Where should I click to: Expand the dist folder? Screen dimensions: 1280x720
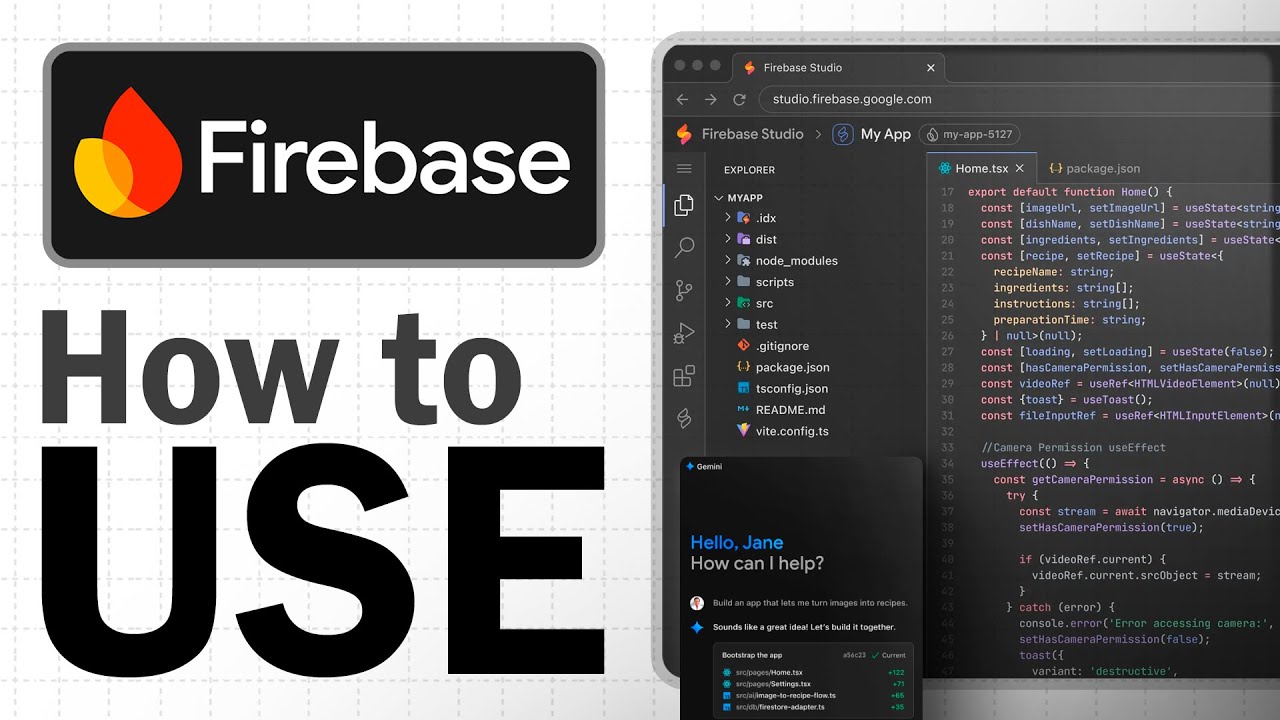tap(728, 239)
